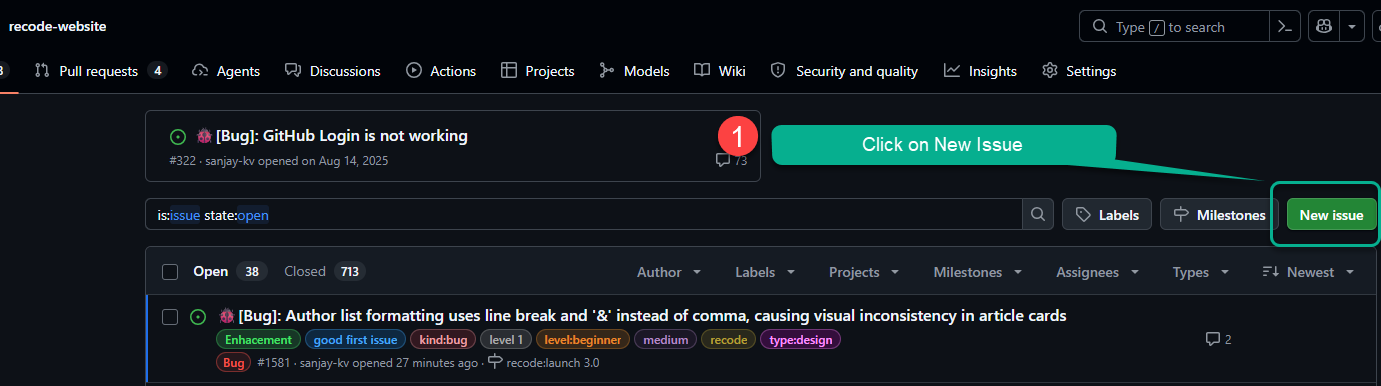Click the Security shield icon
Image resolution: width=1381 pixels, height=386 pixels.
tap(779, 71)
